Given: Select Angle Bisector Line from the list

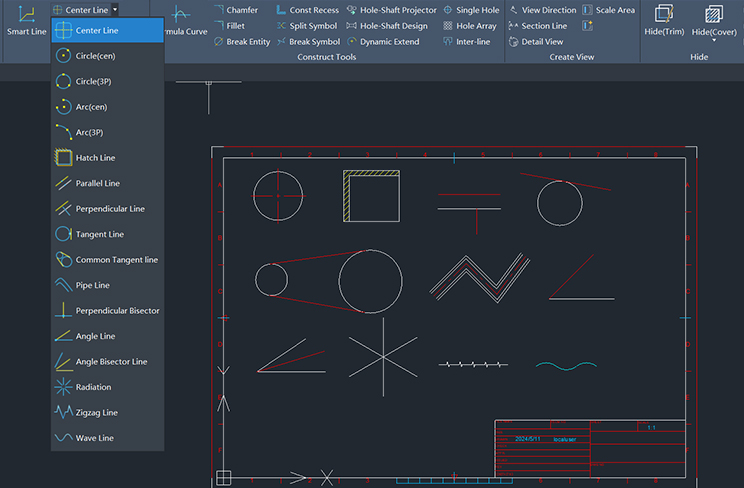Looking at the screenshot, I should pos(111,362).
